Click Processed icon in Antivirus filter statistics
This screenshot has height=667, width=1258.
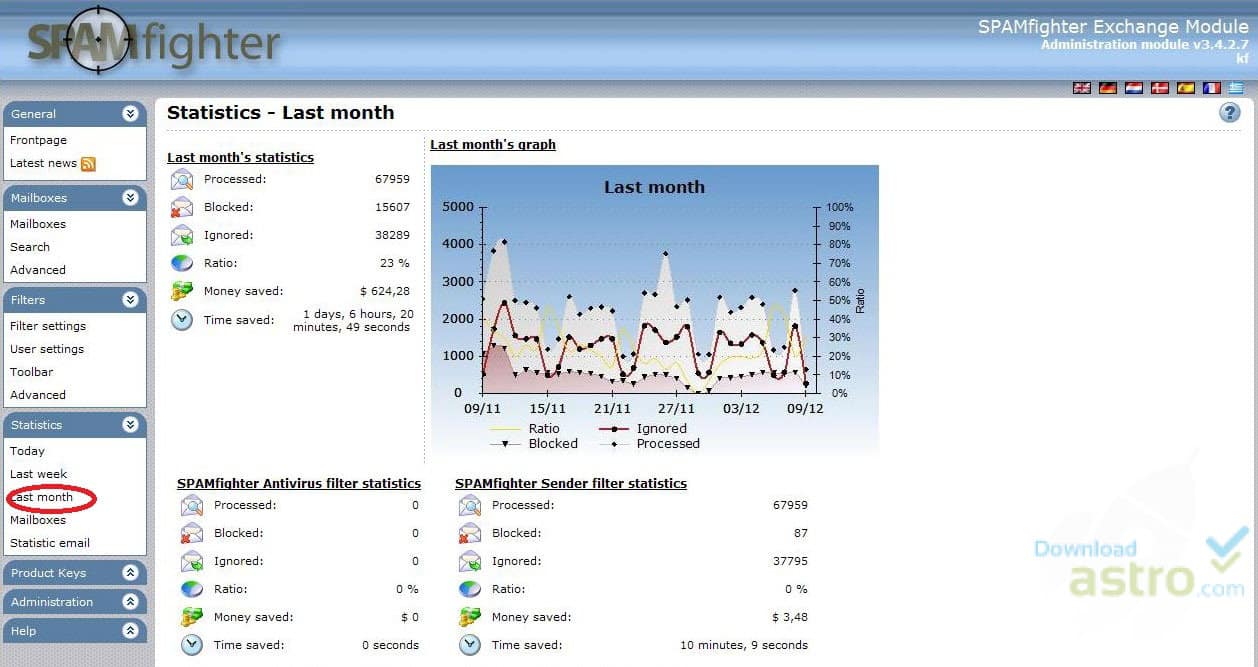[x=191, y=506]
